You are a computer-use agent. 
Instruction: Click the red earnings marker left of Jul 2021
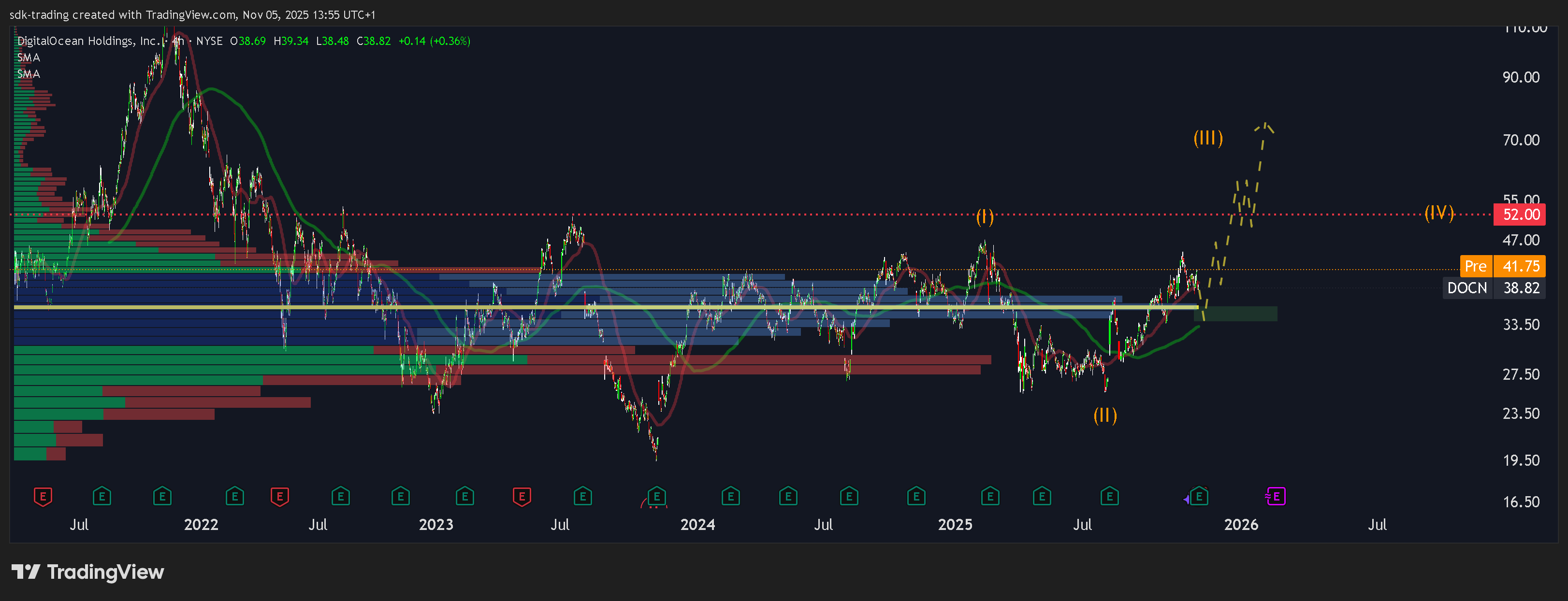(43, 497)
